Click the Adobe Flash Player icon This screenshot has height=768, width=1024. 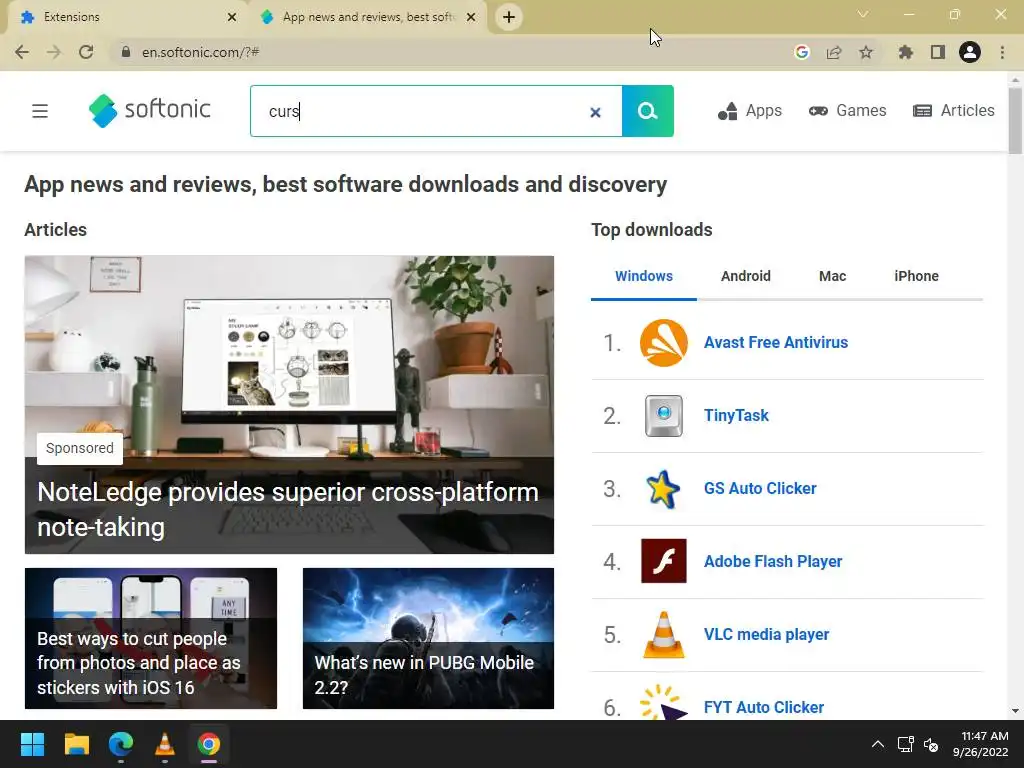point(664,561)
